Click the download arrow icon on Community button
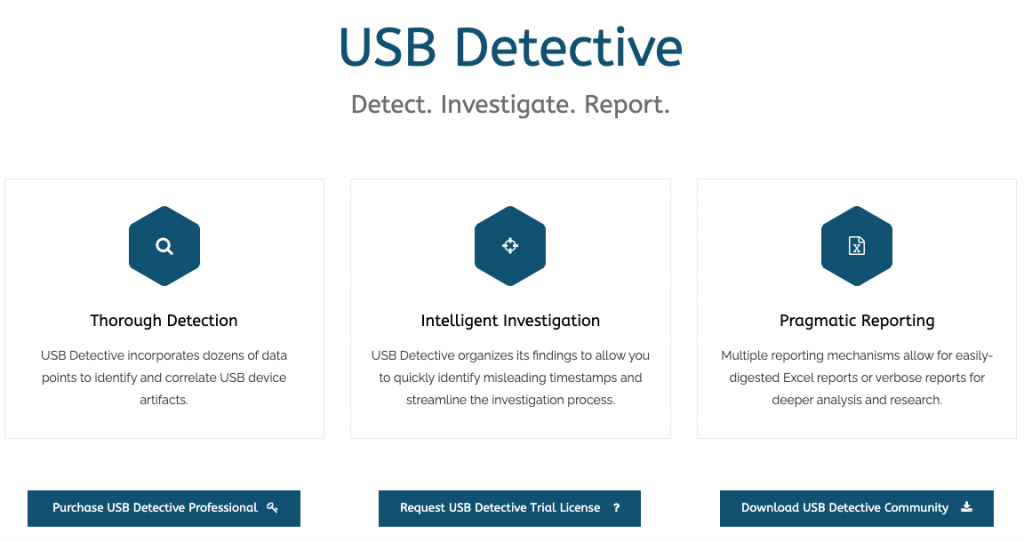This screenshot has height=541, width=1024. click(x=966, y=508)
